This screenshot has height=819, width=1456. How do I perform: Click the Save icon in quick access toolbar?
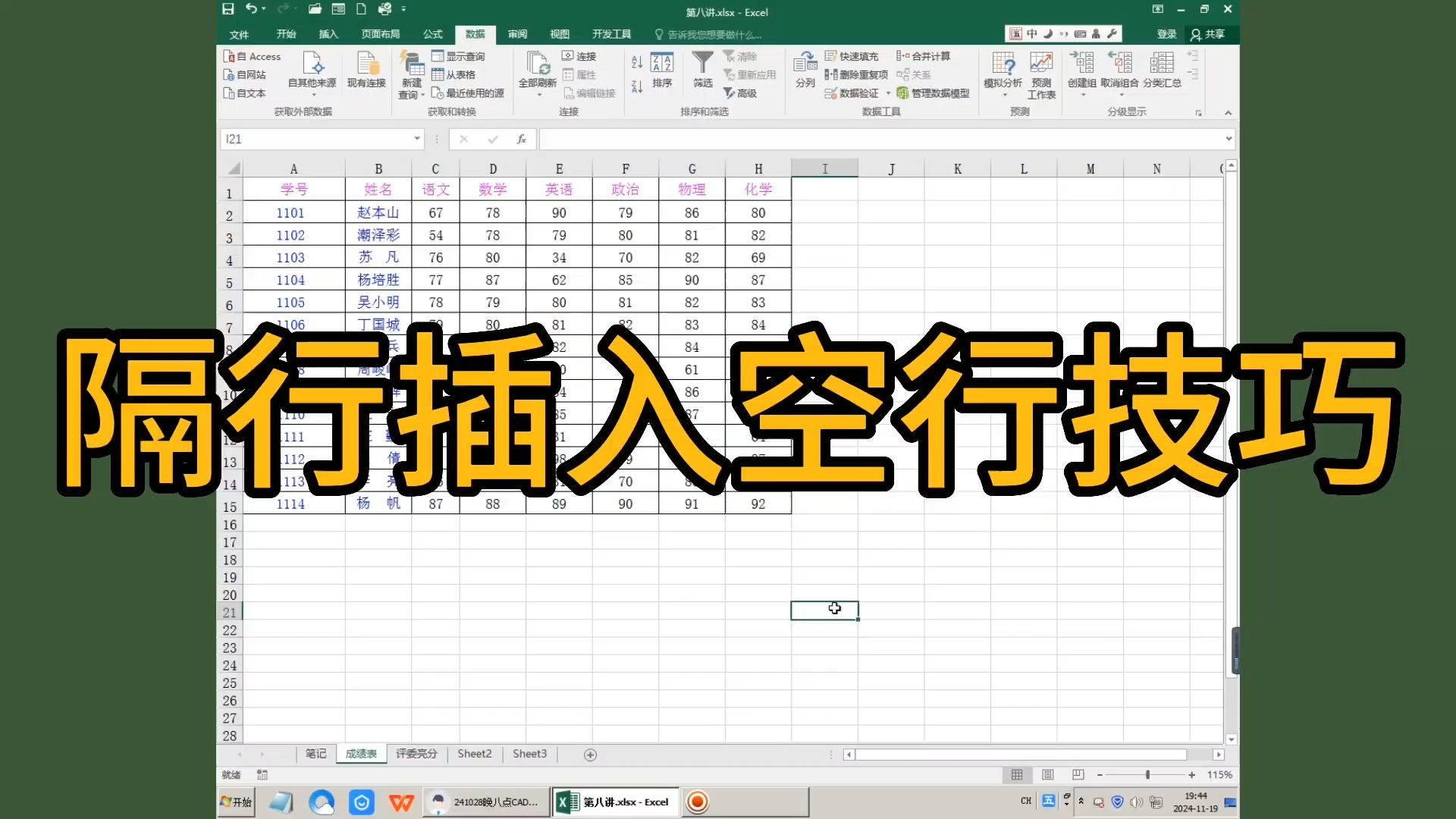(x=227, y=9)
